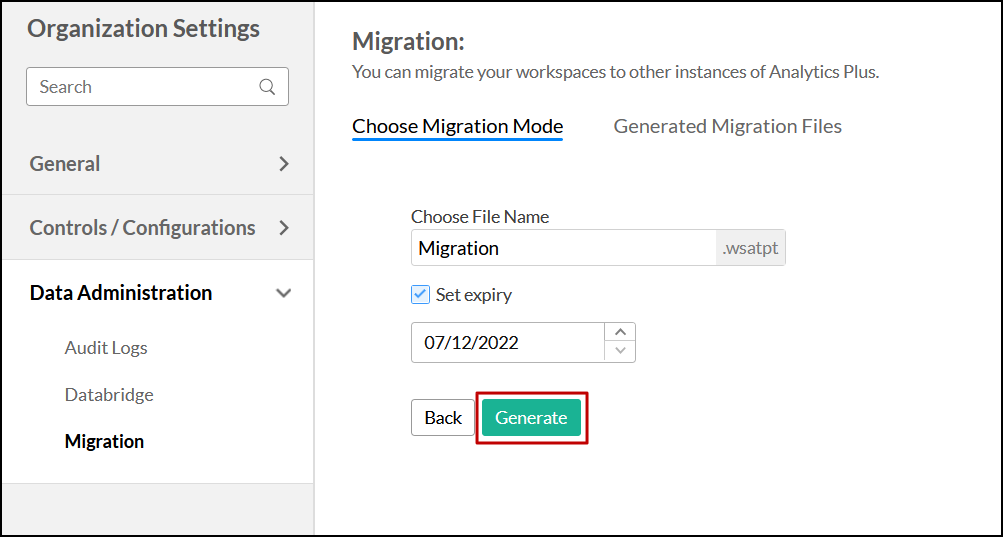Go back using the Back button
This screenshot has height=537, width=1003.
(442, 418)
